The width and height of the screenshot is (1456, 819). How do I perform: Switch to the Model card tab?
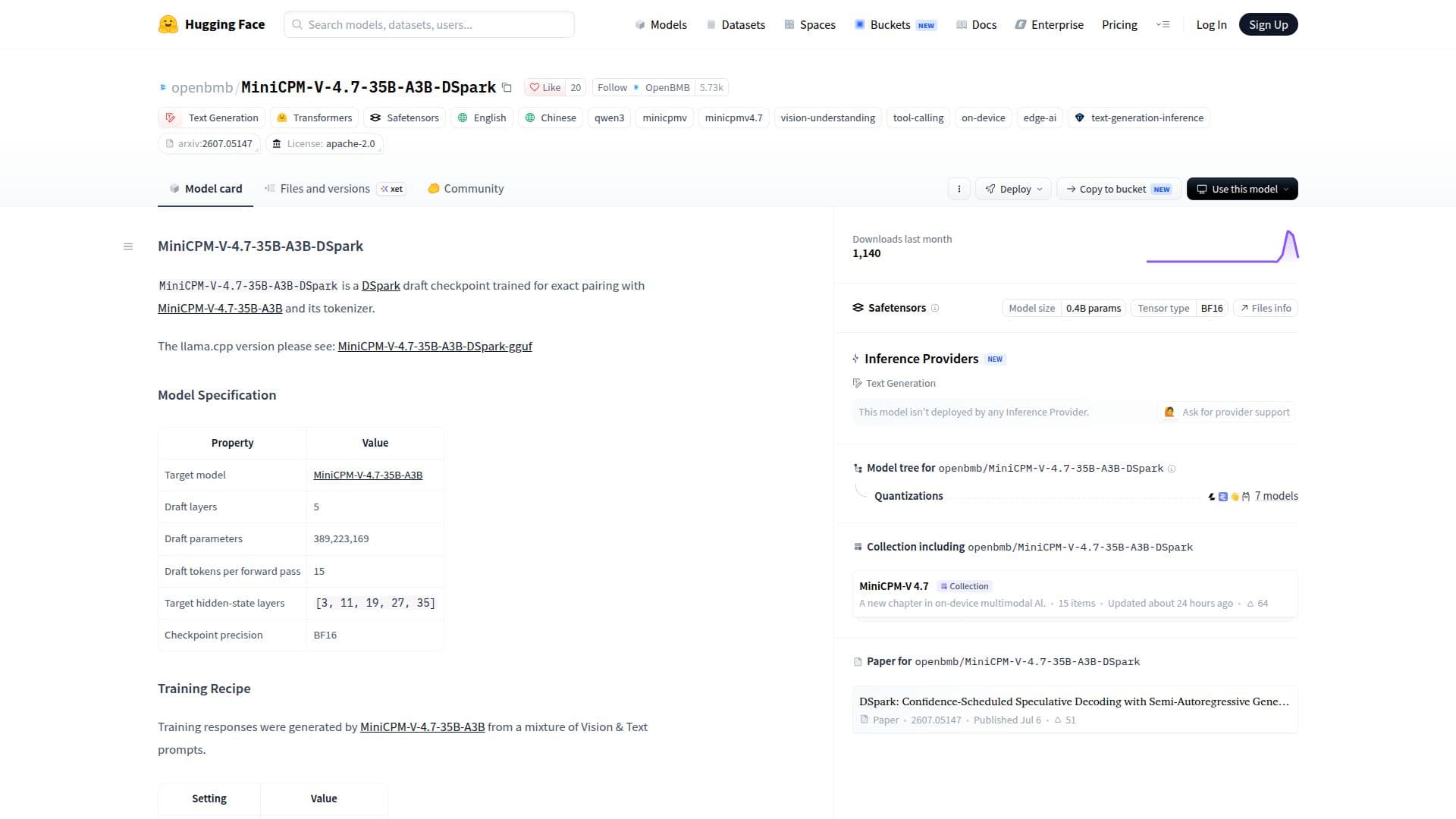click(x=206, y=189)
